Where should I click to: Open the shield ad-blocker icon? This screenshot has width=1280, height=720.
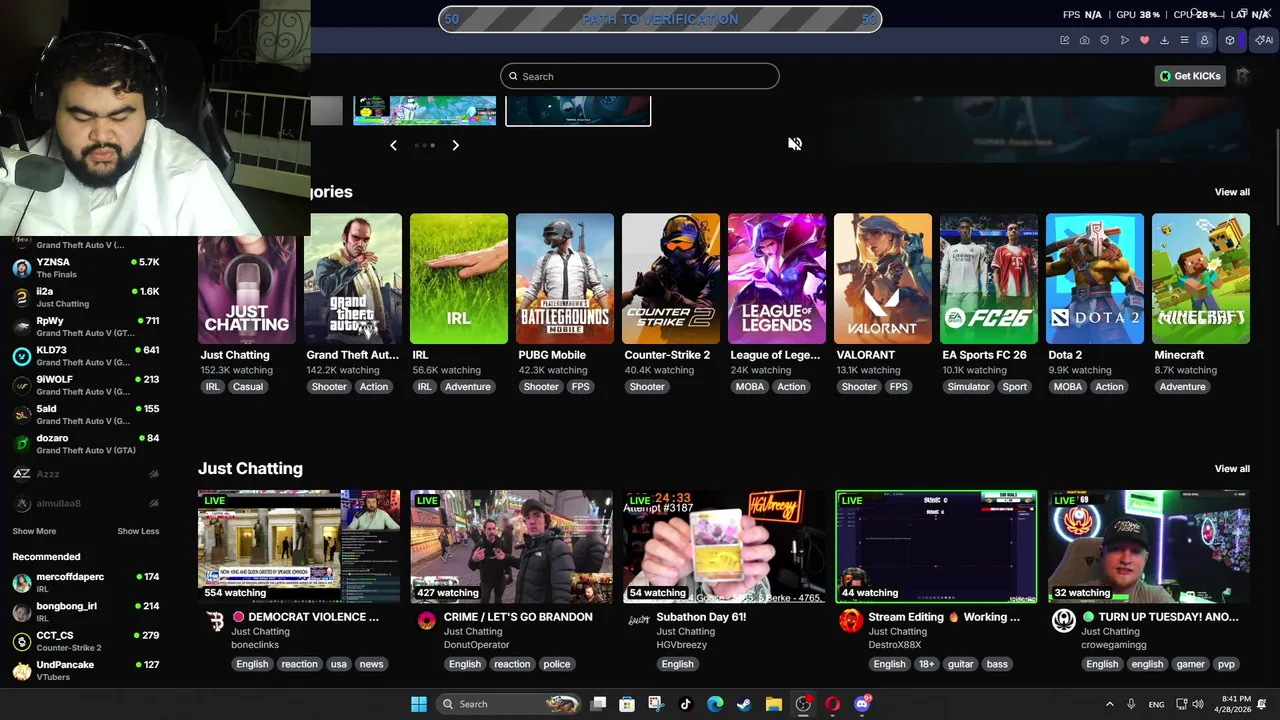1105,40
